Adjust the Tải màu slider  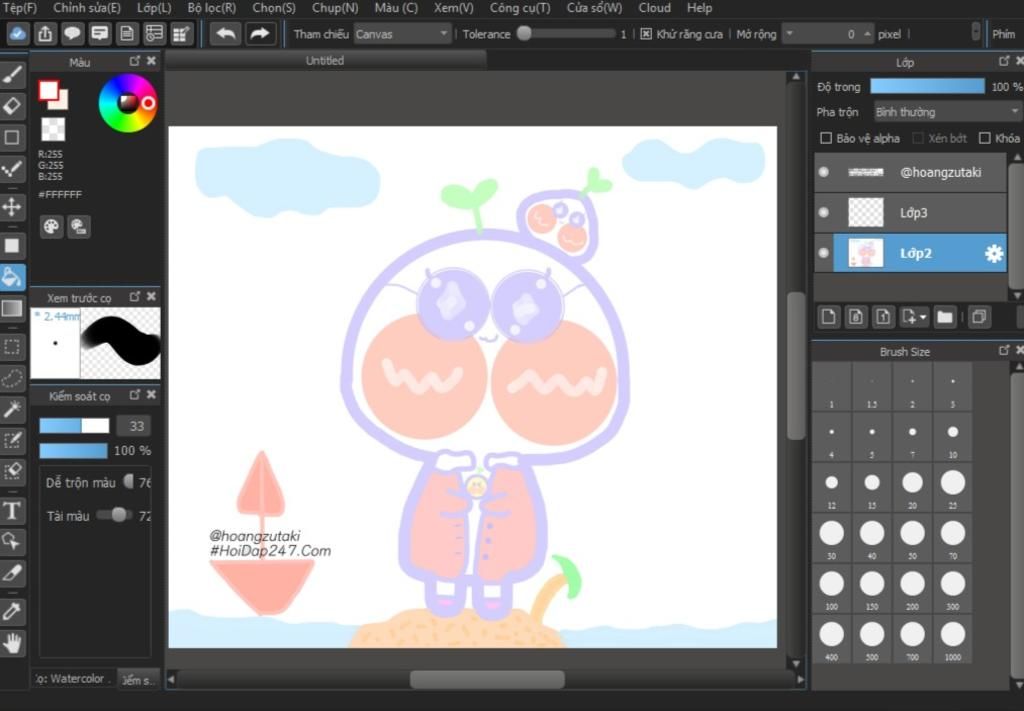(x=114, y=515)
